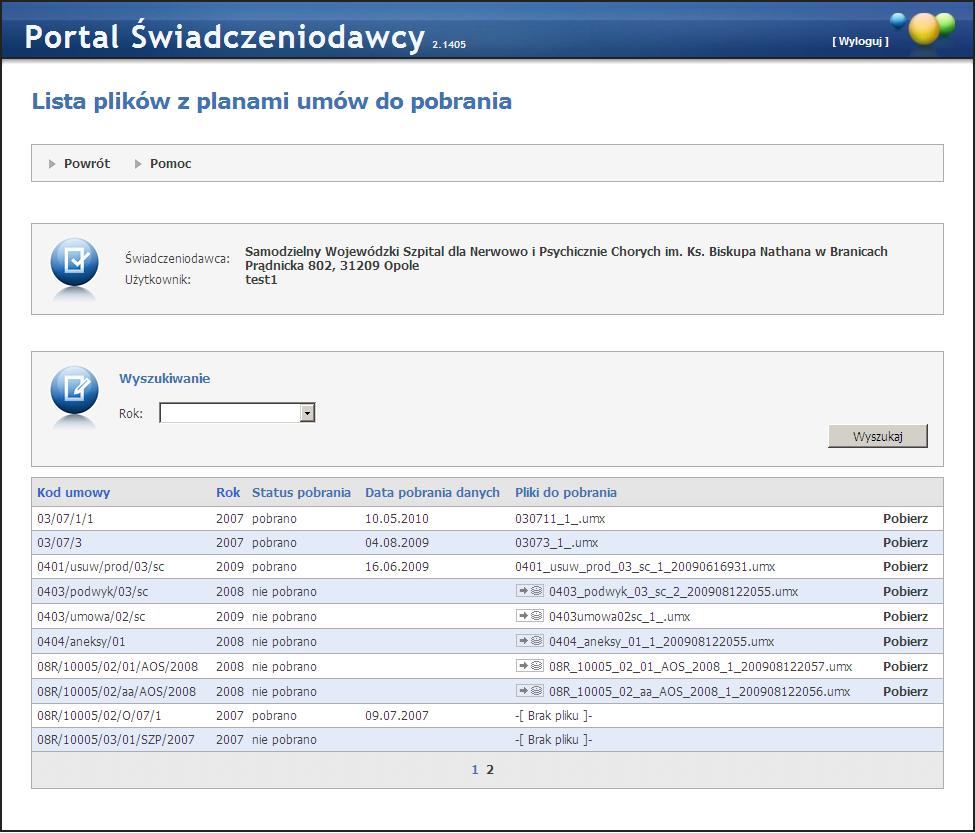
Task: Click Pobierz for 08R/10005/02/aa/AOS/2008 row
Action: (x=905, y=691)
